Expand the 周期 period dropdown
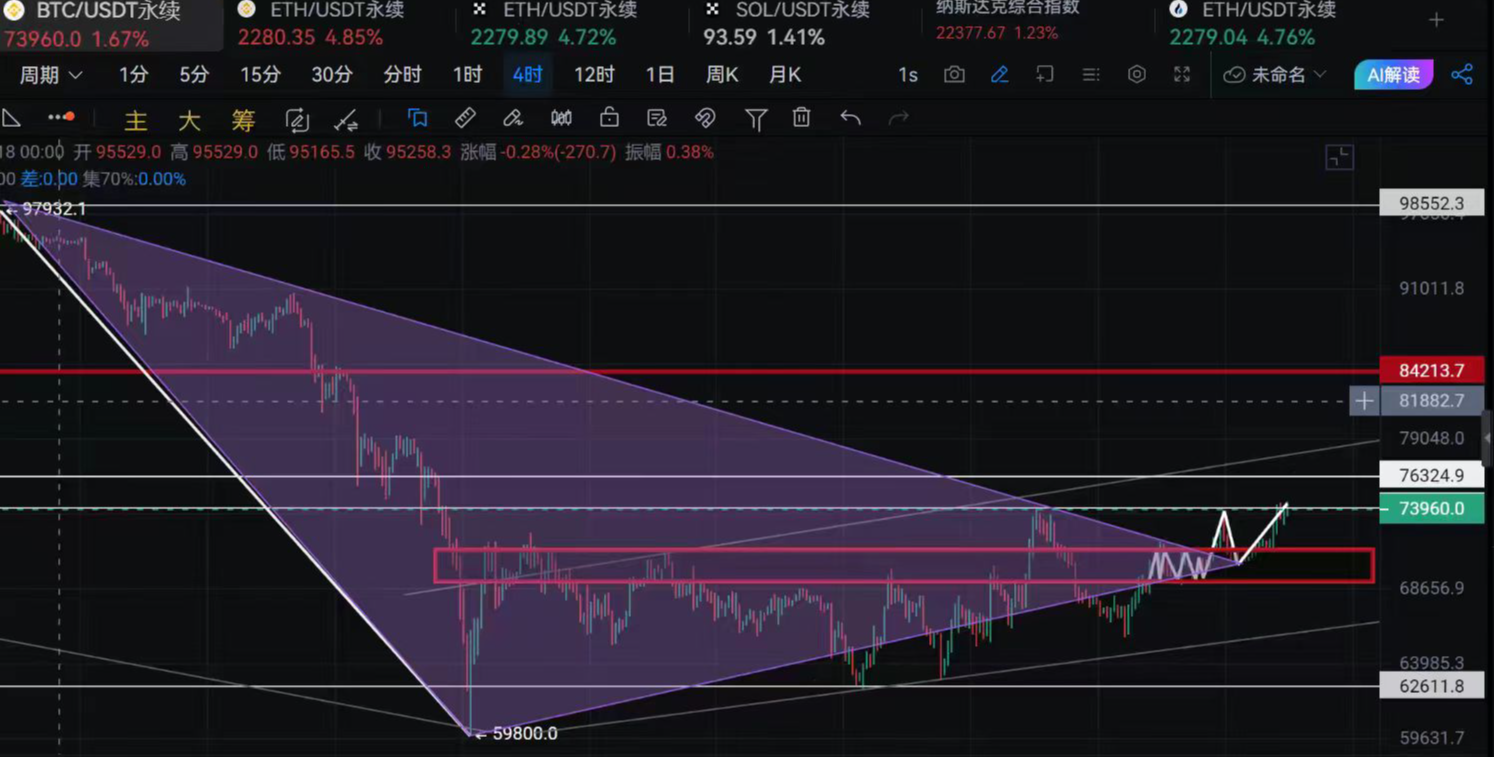 [50, 75]
